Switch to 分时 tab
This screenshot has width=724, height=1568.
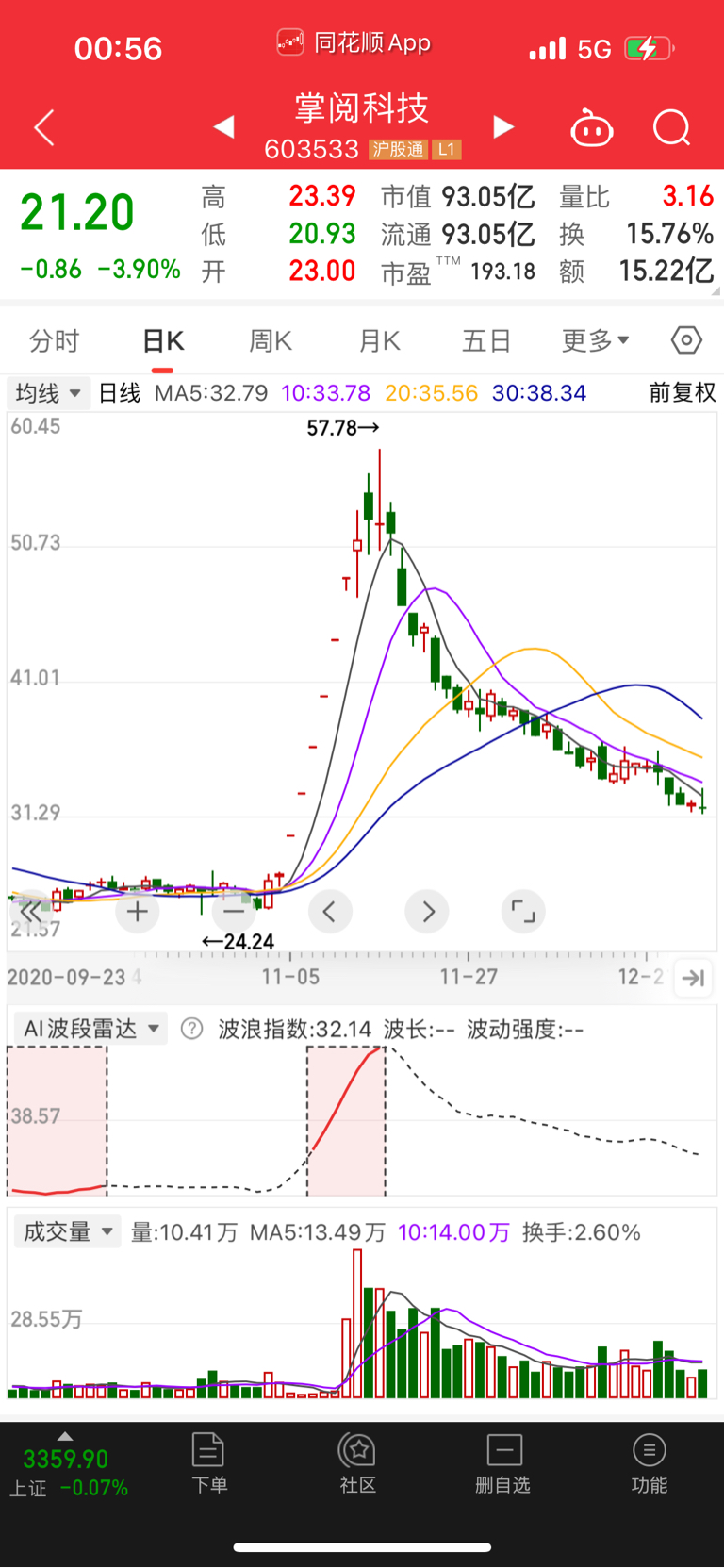pyautogui.click(x=54, y=340)
